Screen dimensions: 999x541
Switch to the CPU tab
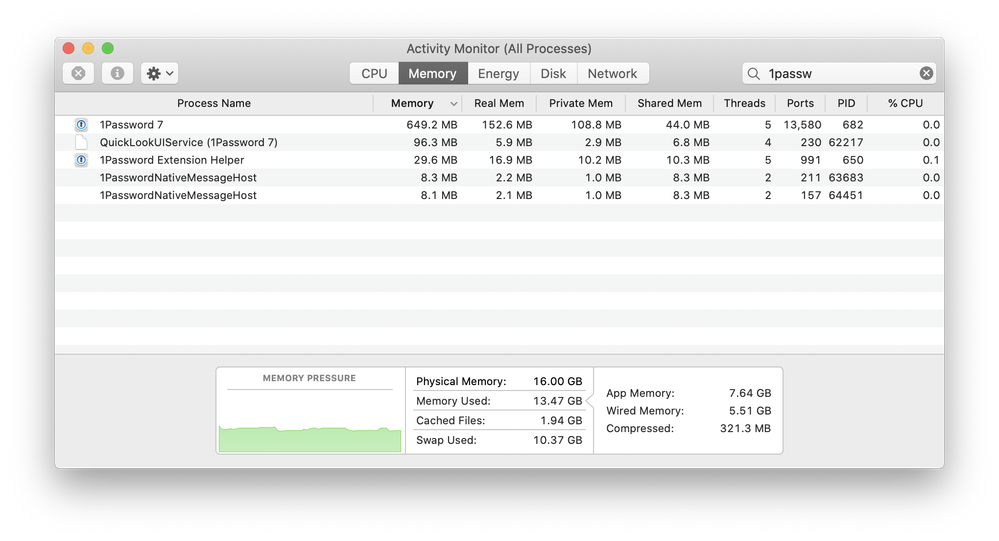click(x=374, y=73)
